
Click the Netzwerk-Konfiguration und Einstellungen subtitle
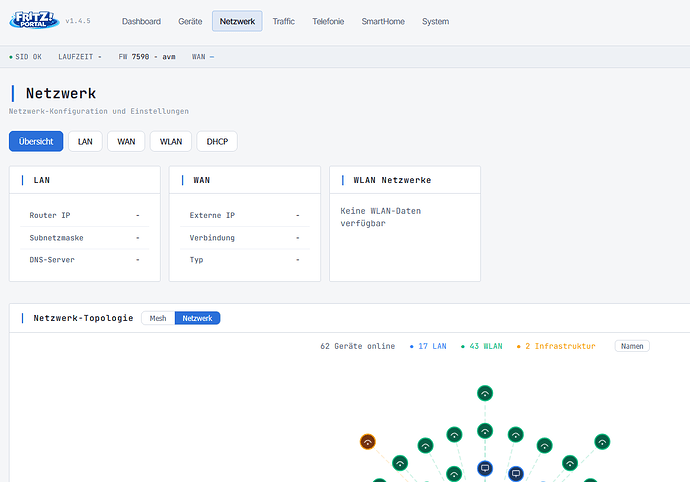[99, 111]
